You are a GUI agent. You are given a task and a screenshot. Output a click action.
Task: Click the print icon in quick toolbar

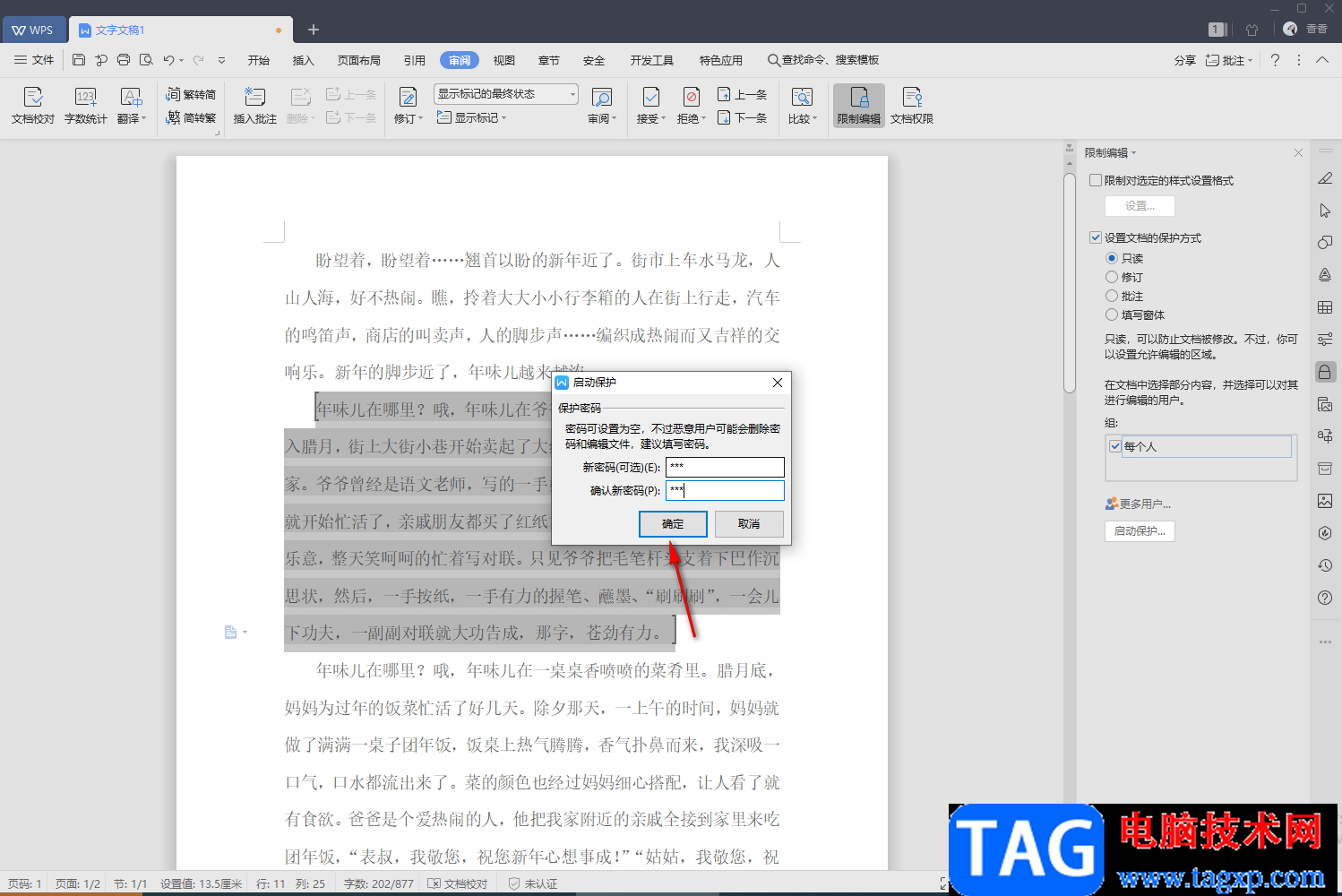pos(124,60)
